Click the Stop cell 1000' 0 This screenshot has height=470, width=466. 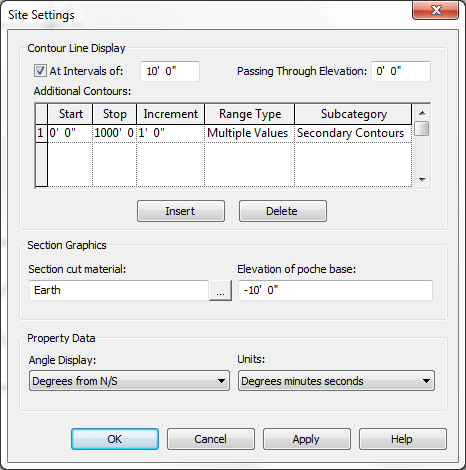pyautogui.click(x=115, y=133)
